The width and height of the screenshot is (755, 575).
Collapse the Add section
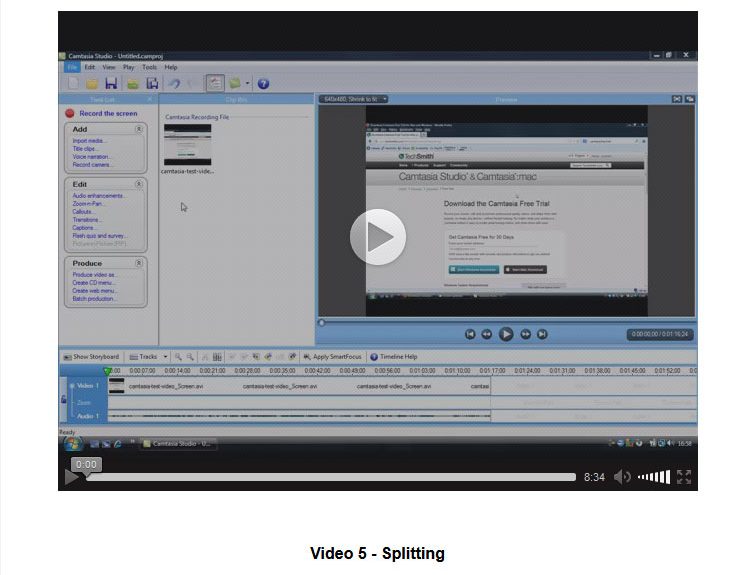[x=139, y=129]
